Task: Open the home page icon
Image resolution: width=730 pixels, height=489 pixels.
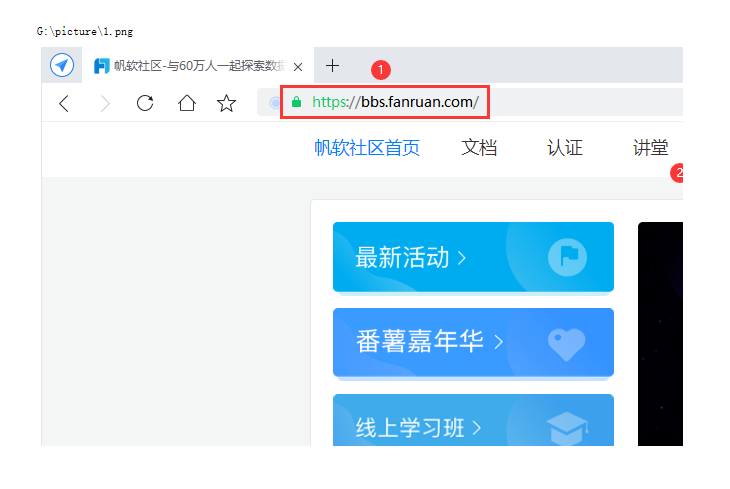Action: (187, 103)
